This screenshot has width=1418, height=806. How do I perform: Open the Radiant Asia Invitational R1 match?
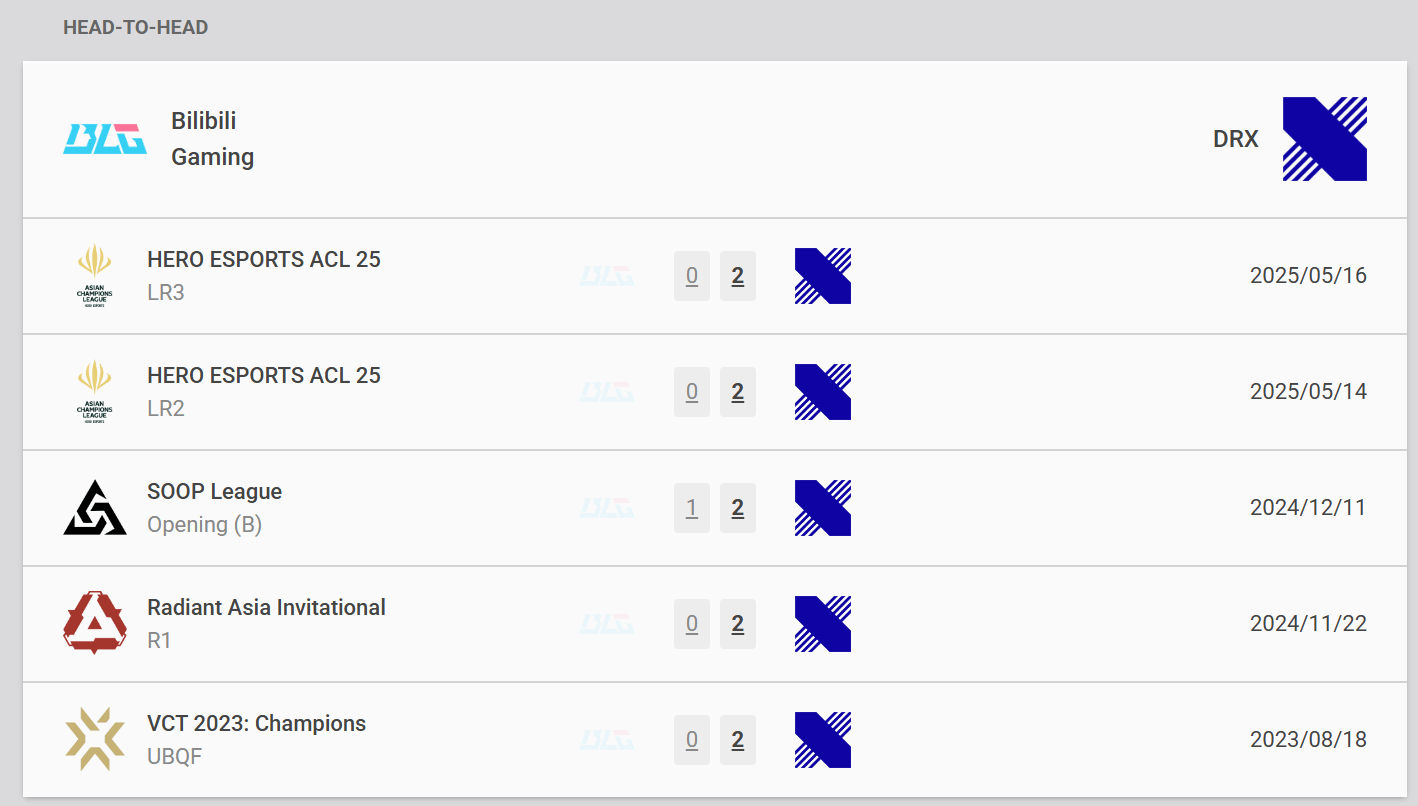pos(266,608)
